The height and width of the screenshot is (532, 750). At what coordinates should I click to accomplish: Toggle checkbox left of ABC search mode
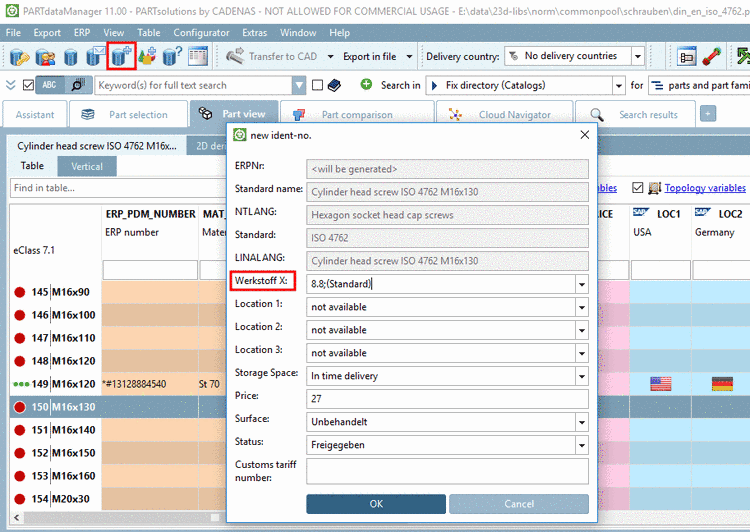28,85
